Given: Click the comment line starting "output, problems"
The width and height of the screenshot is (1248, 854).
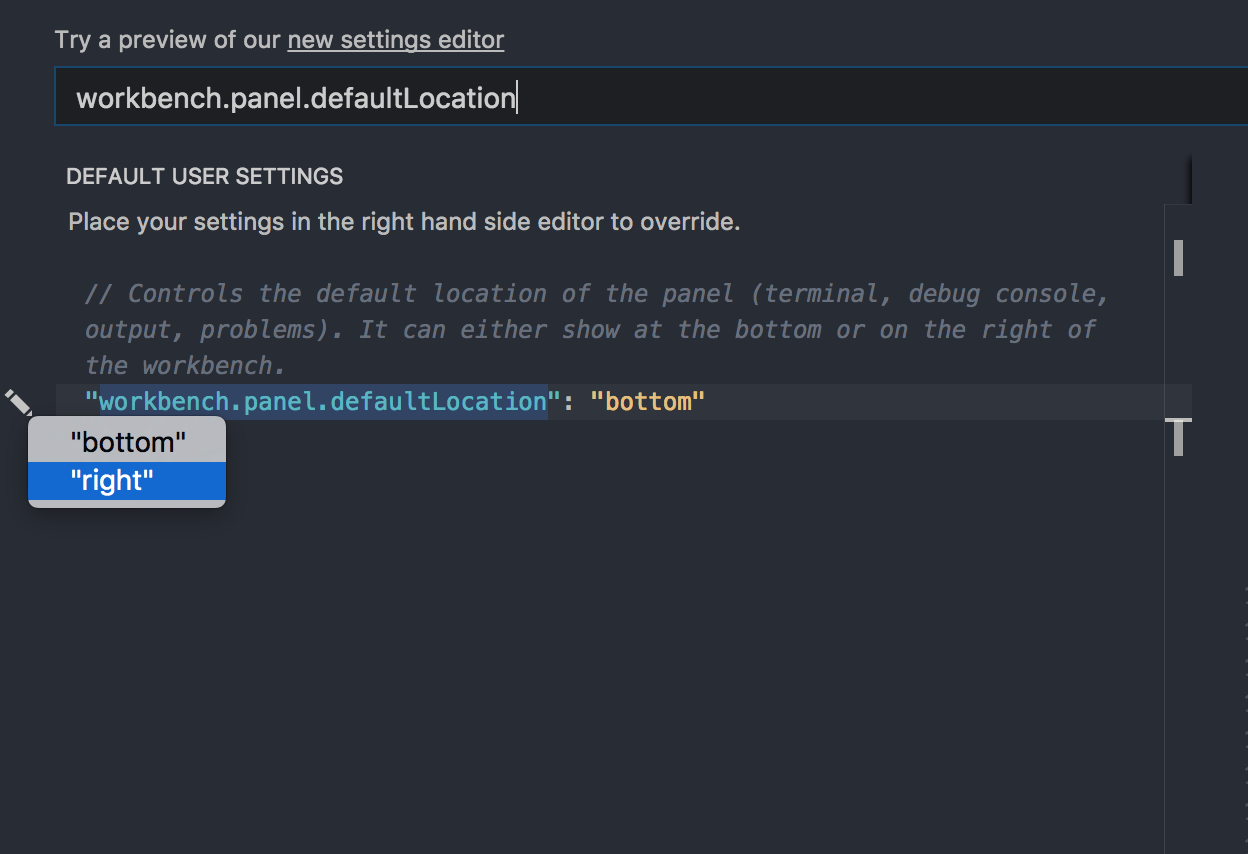Looking at the screenshot, I should pos(590,330).
